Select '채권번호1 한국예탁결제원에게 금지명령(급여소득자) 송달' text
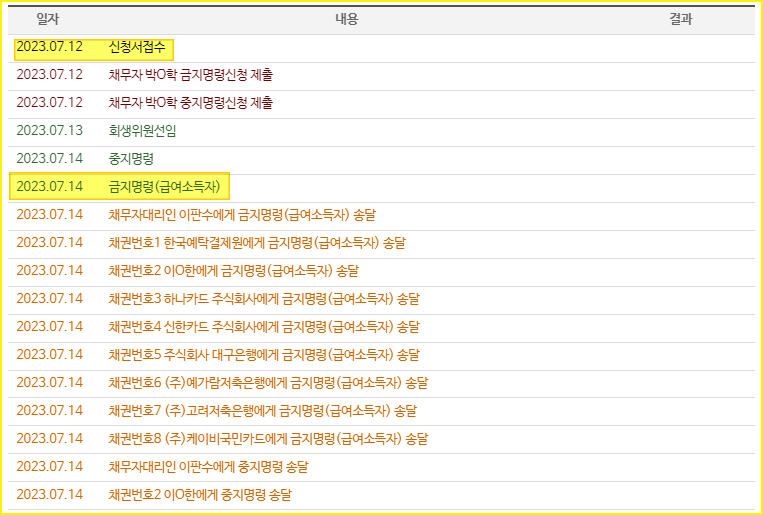763x515 pixels. 257,243
